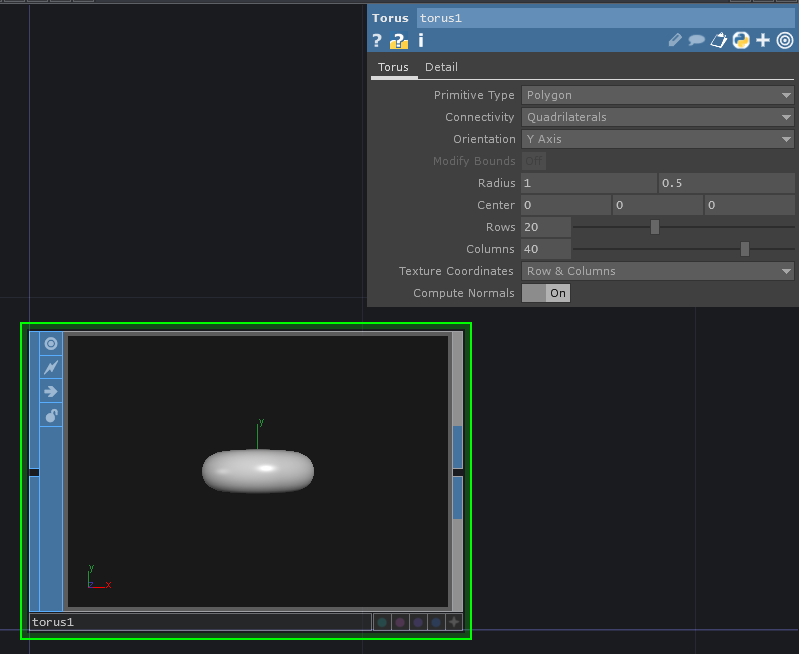Image resolution: width=799 pixels, height=654 pixels.
Task: Open the Texture Coordinates dropdown
Action: [x=657, y=271]
